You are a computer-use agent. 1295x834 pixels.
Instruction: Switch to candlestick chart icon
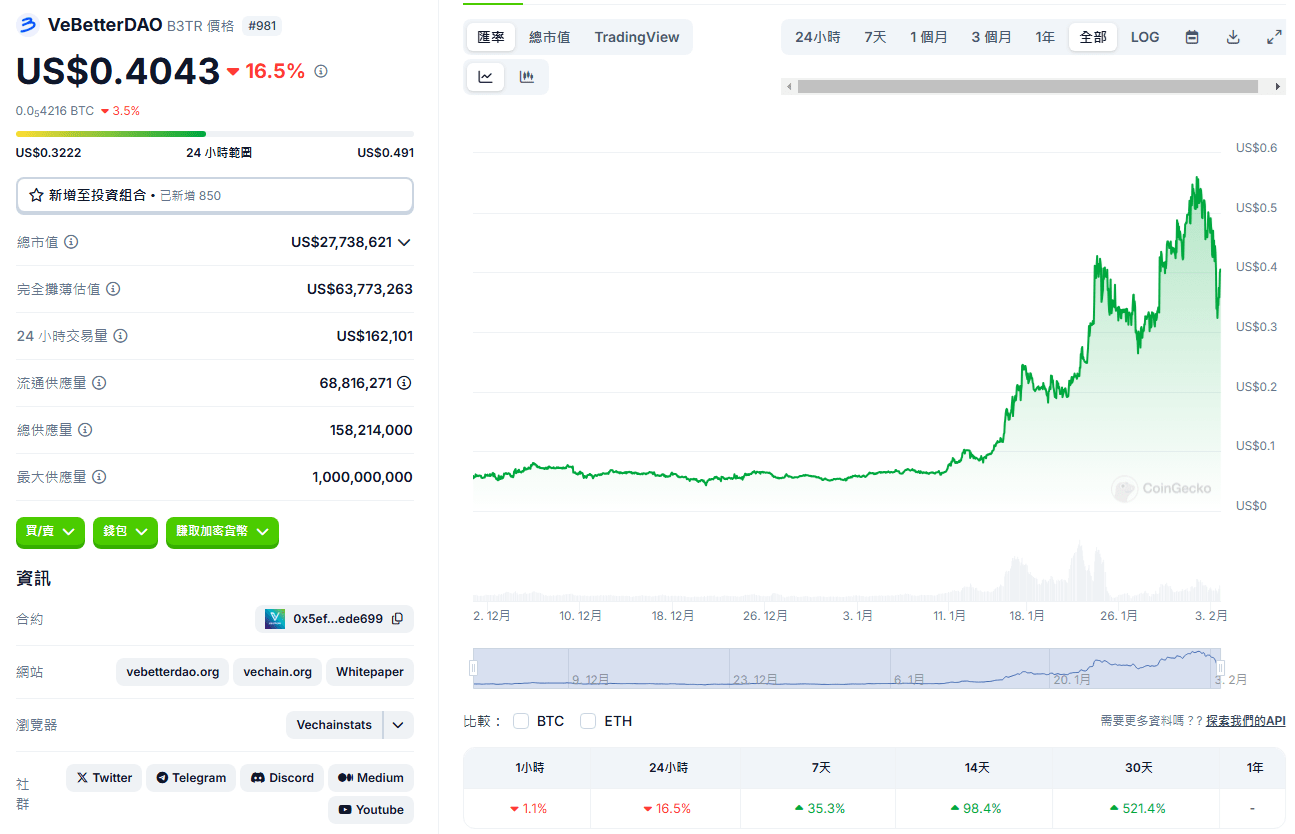click(x=527, y=77)
